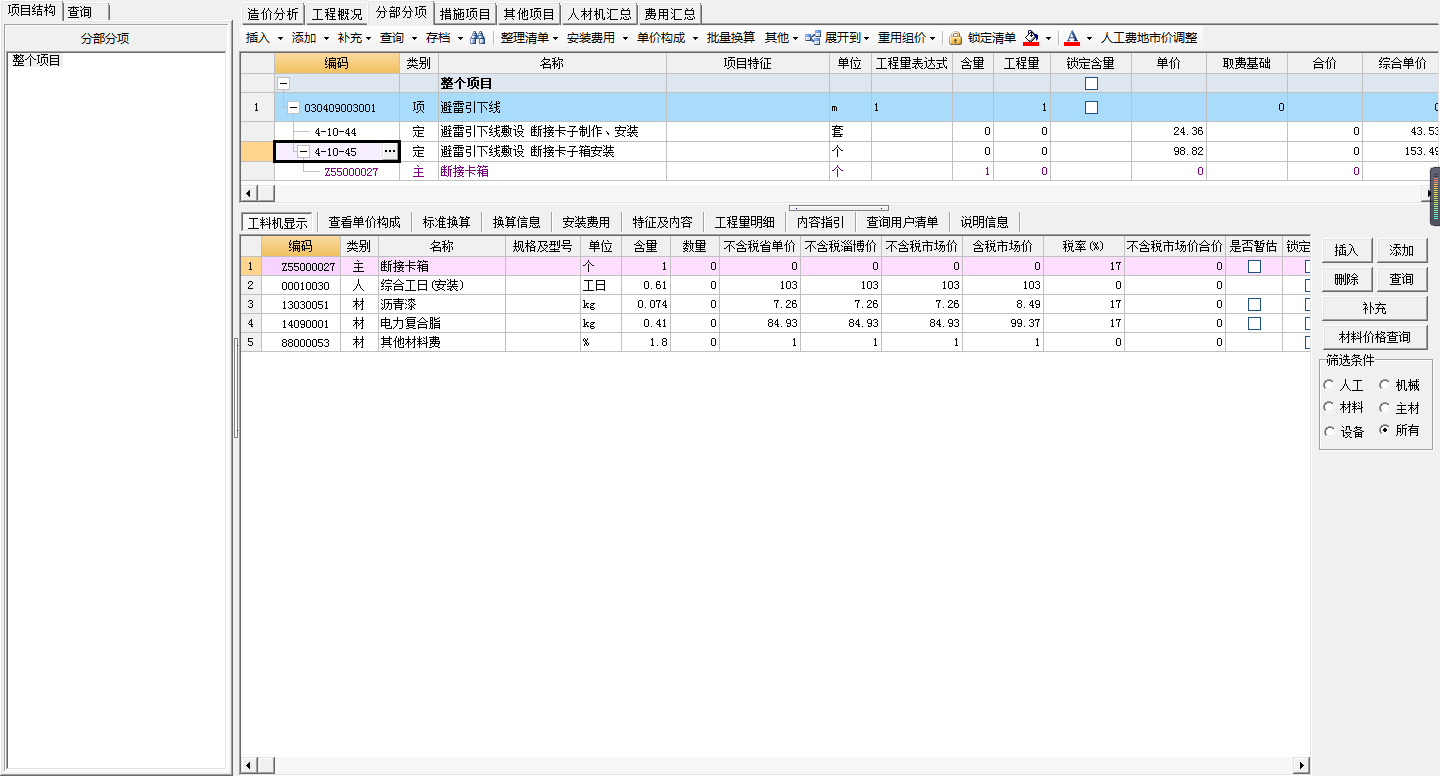Open the 工程量明细 lower tab
1440x776 pixels.
click(x=744, y=222)
